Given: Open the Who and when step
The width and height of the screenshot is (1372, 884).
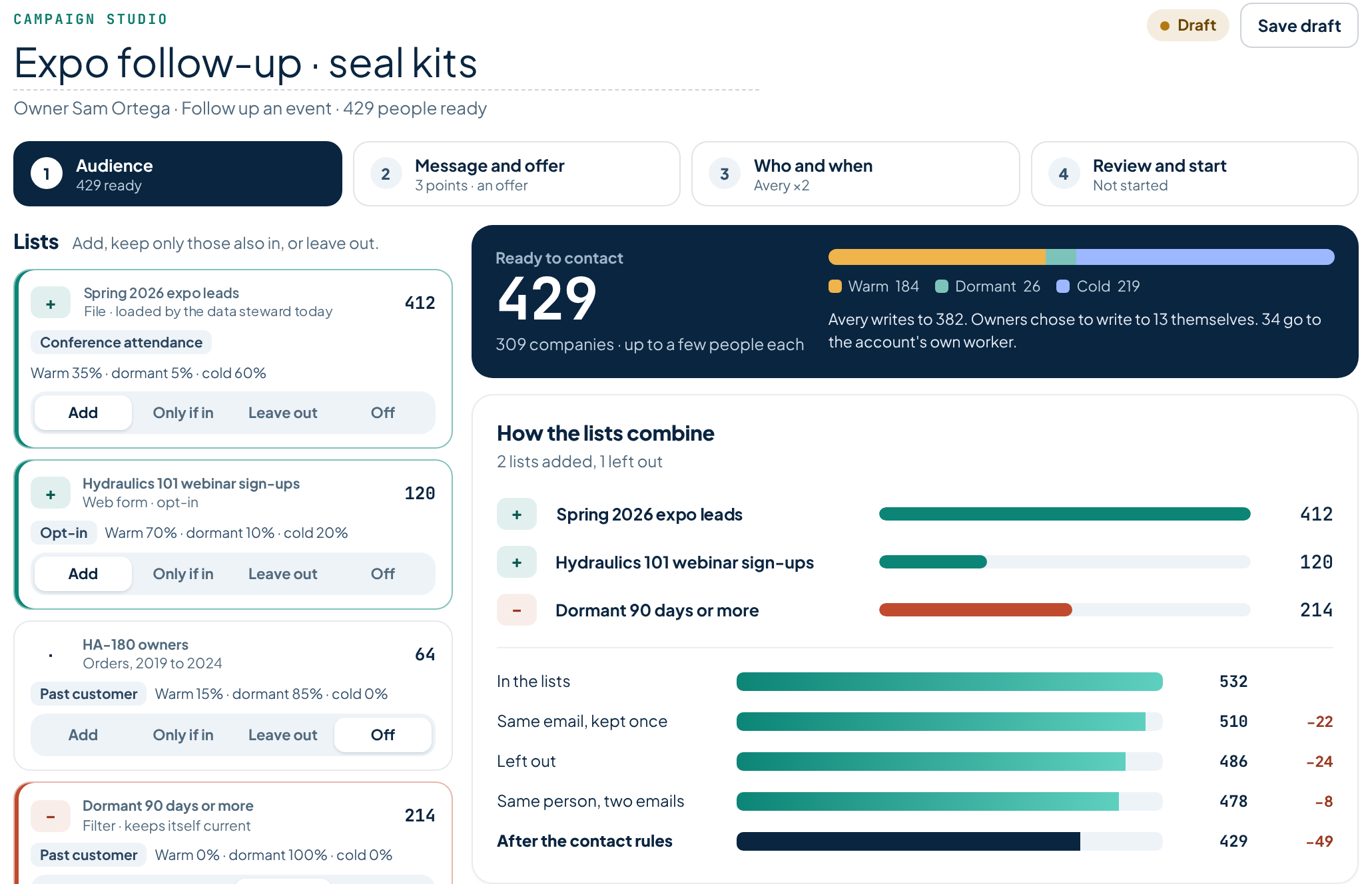Looking at the screenshot, I should coord(856,174).
